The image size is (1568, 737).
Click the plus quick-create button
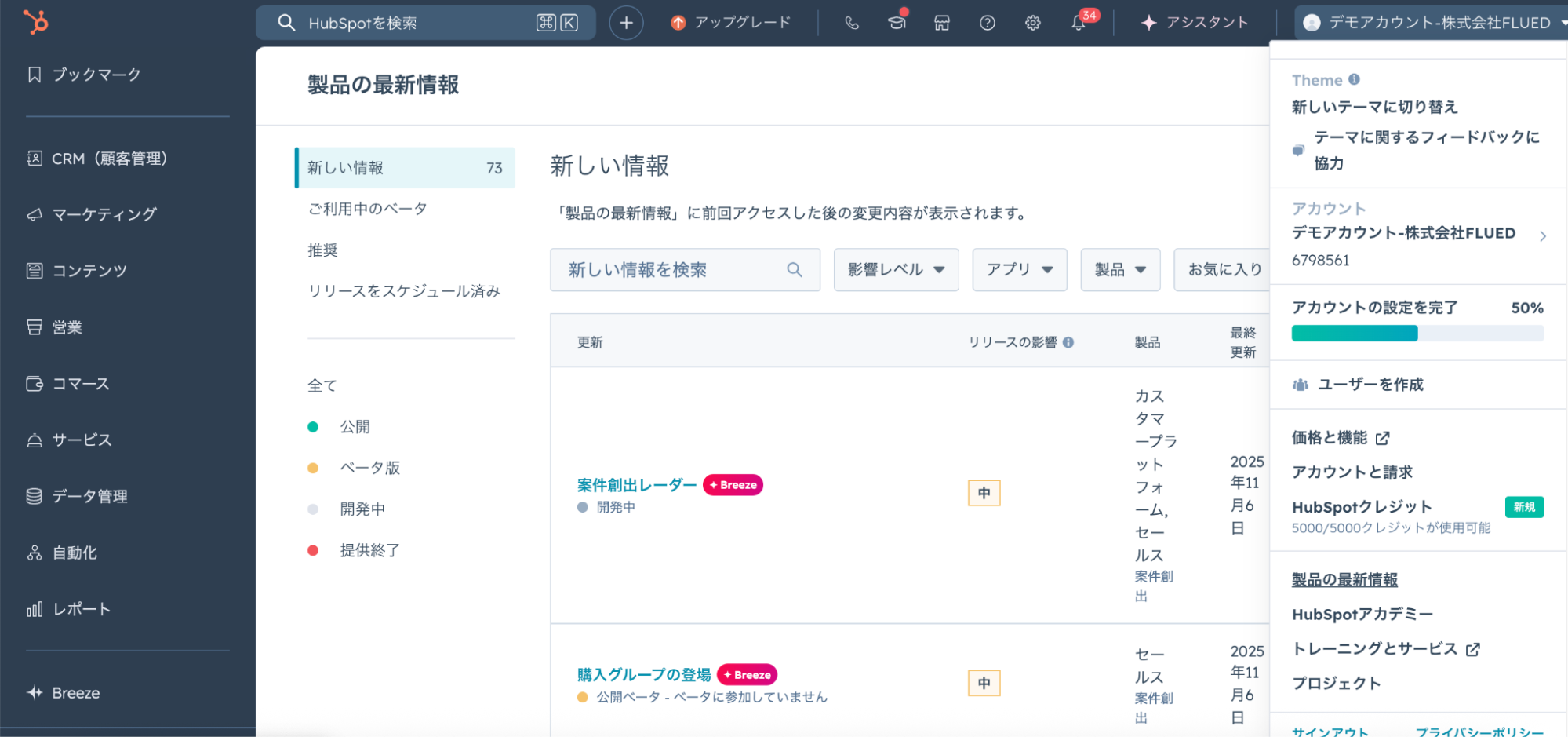(626, 23)
